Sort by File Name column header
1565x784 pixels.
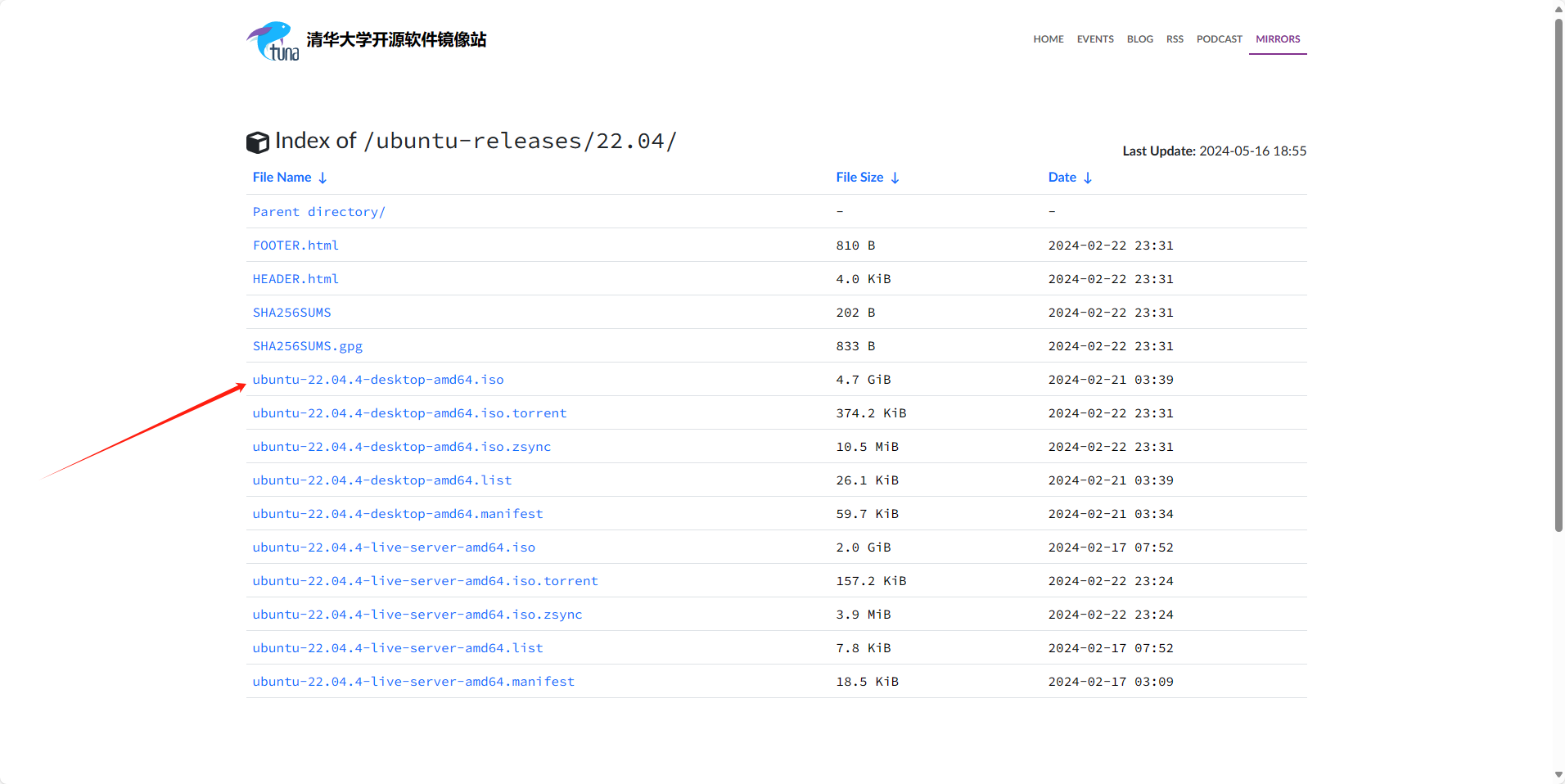coord(282,178)
